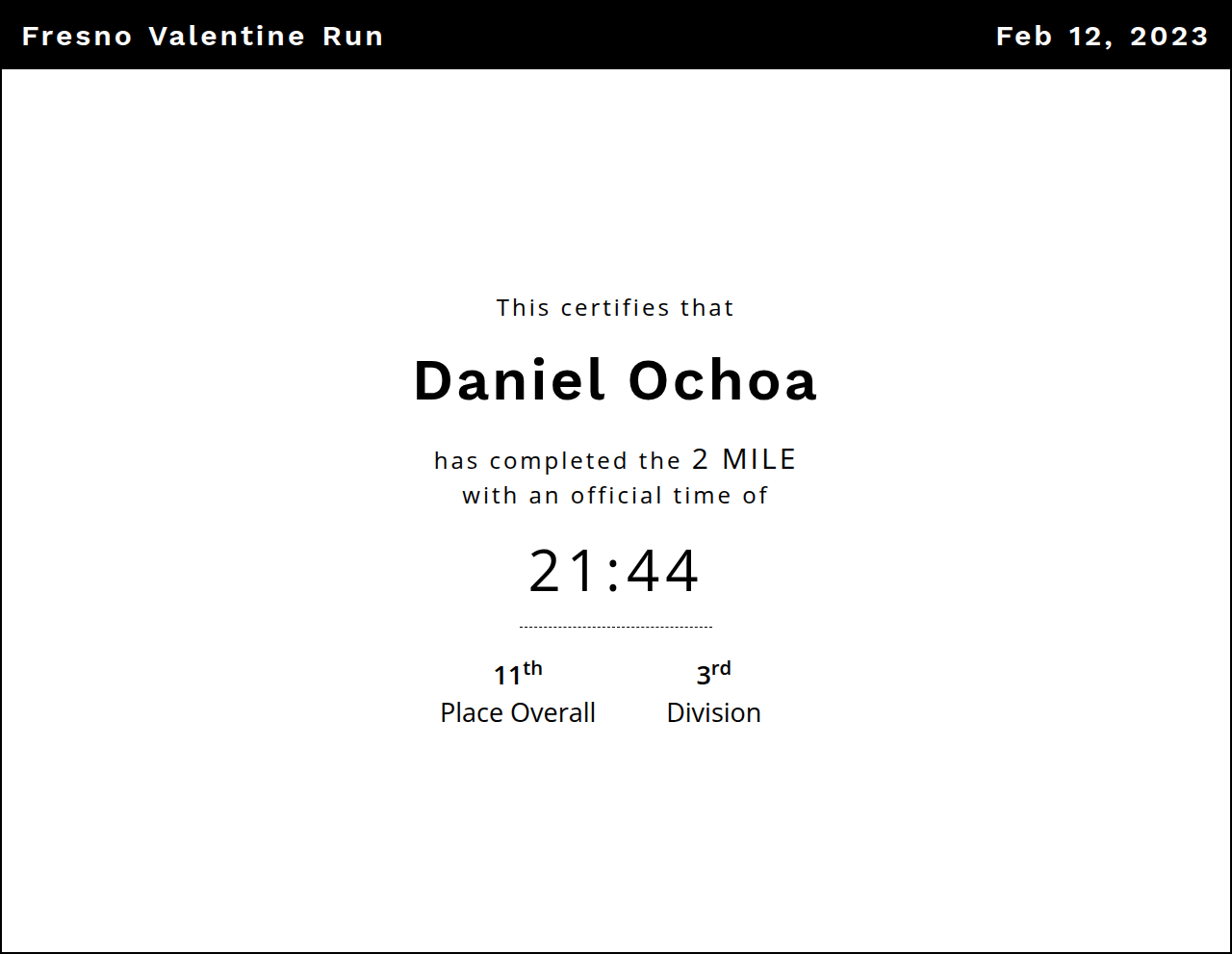
Task: Select the Division label
Action: [713, 713]
